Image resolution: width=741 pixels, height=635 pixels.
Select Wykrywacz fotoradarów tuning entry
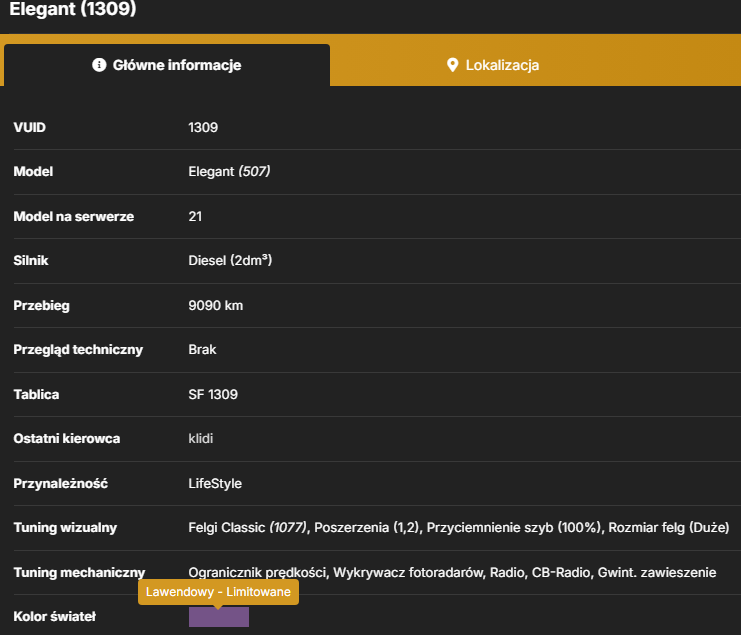tap(409, 573)
